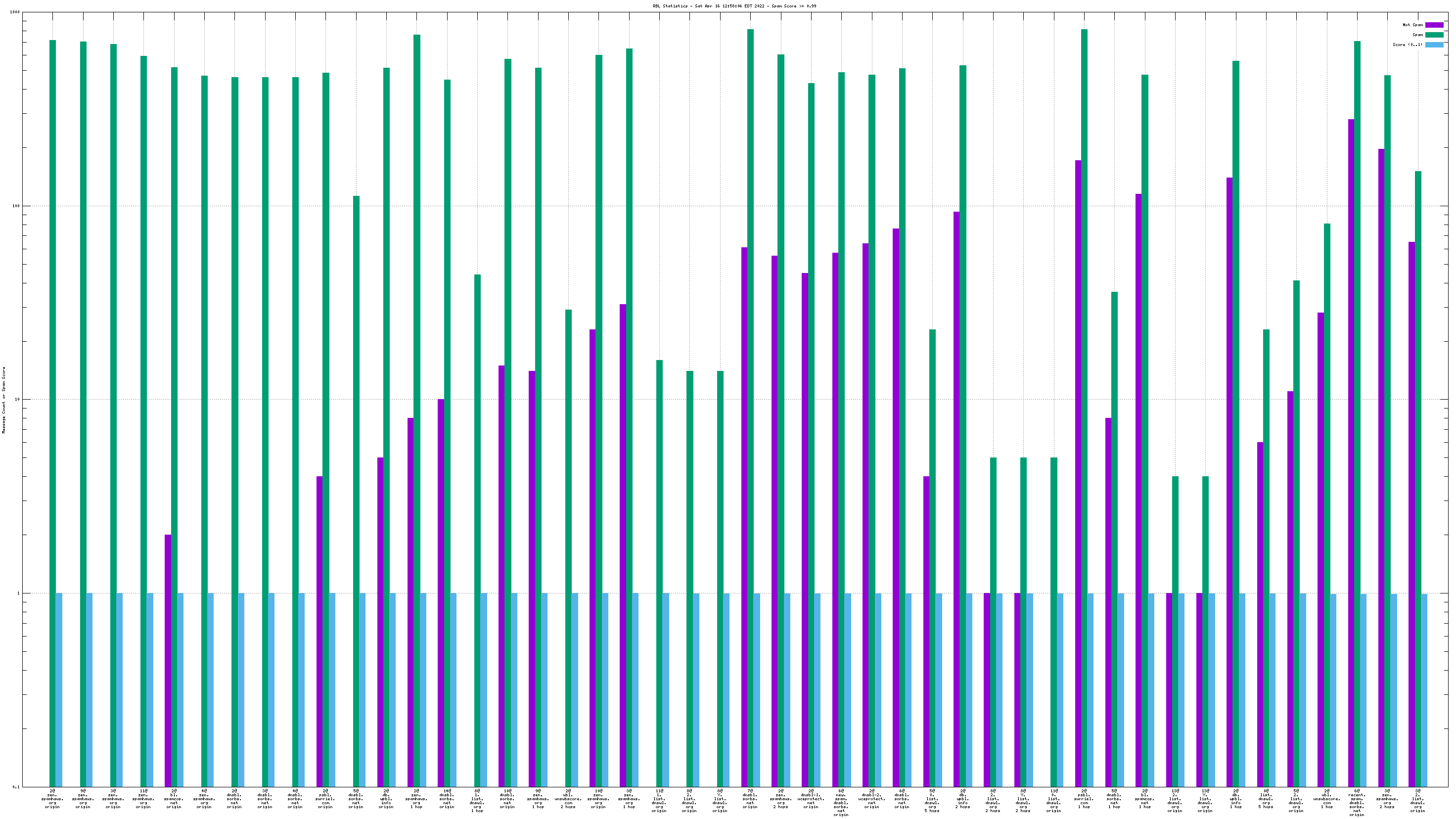Click the 1000 tick on the y-axis

pyautogui.click(x=15, y=12)
